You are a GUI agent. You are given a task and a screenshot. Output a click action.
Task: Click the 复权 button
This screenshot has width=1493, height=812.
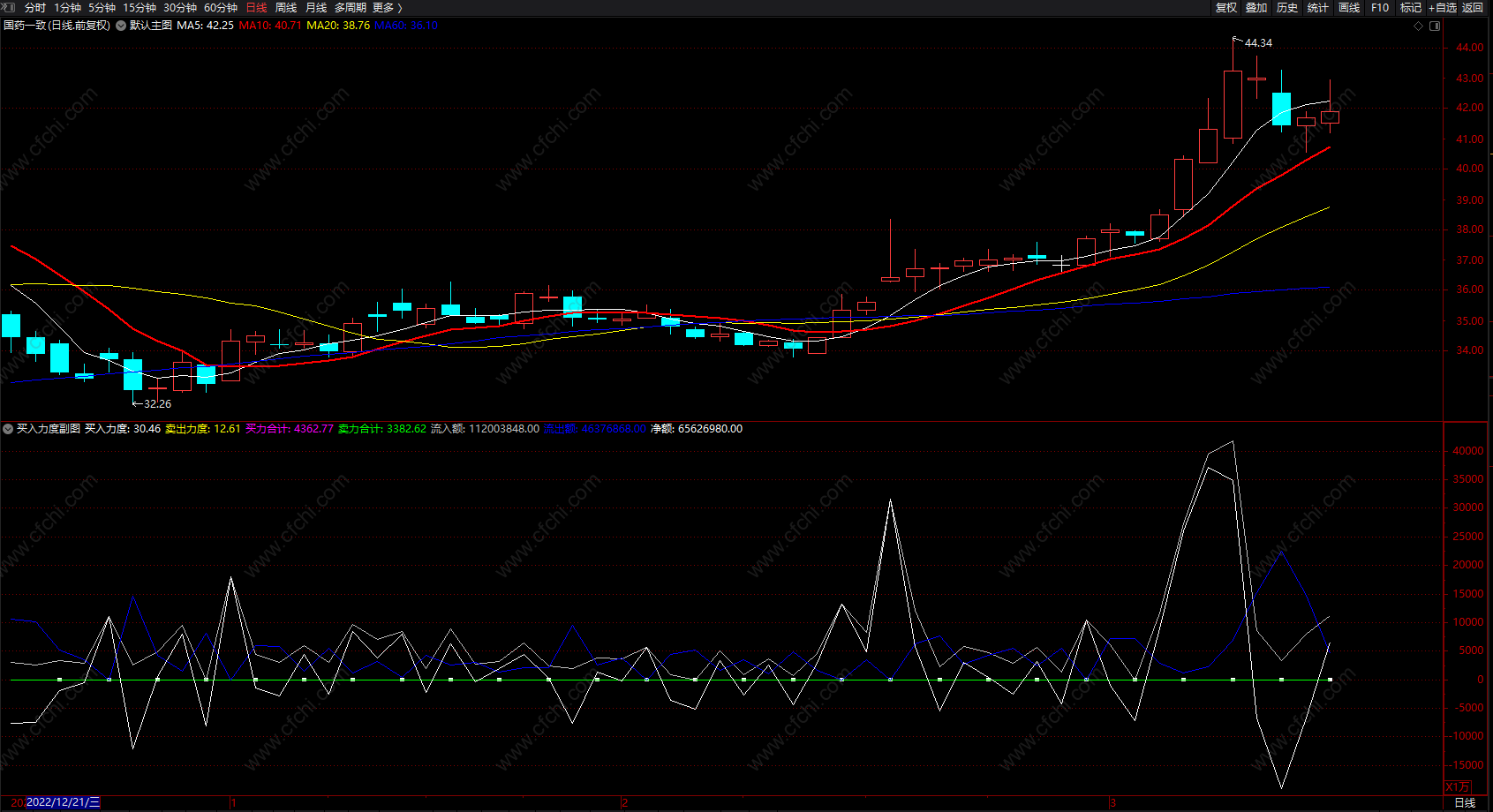tap(1226, 7)
